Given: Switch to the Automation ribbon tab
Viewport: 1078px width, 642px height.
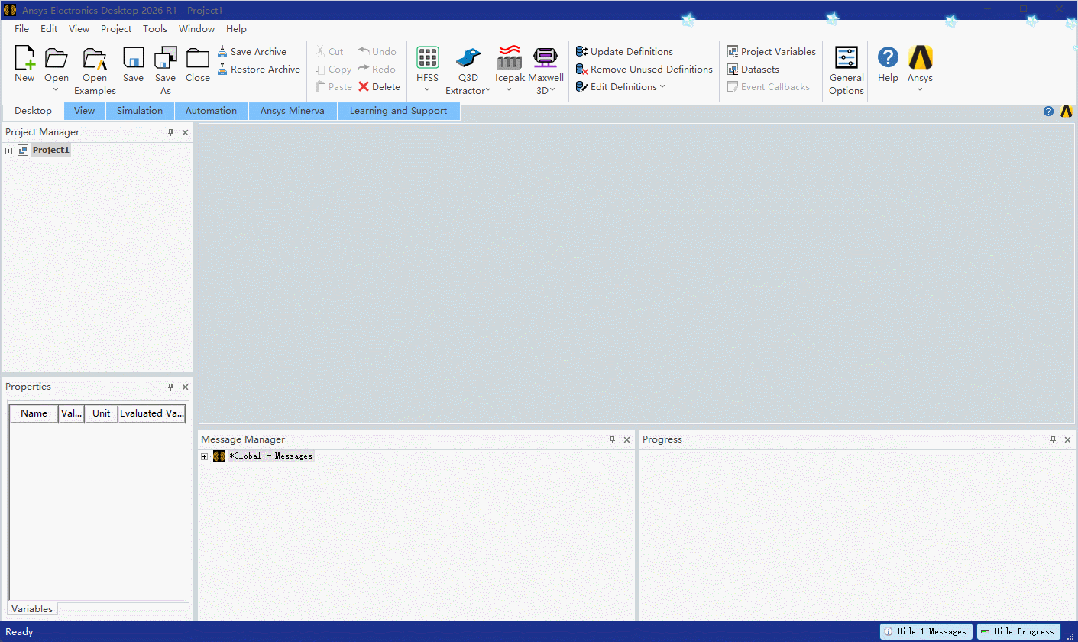Looking at the screenshot, I should point(211,111).
